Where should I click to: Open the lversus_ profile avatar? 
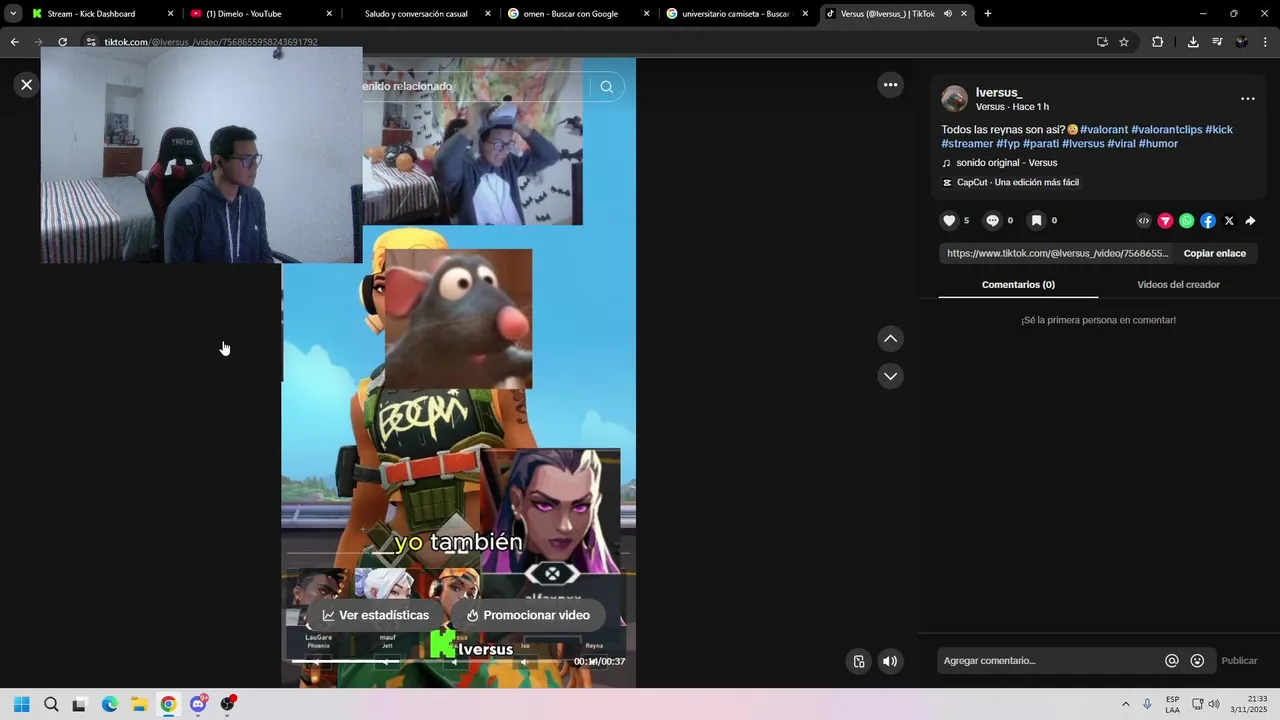[x=954, y=99]
